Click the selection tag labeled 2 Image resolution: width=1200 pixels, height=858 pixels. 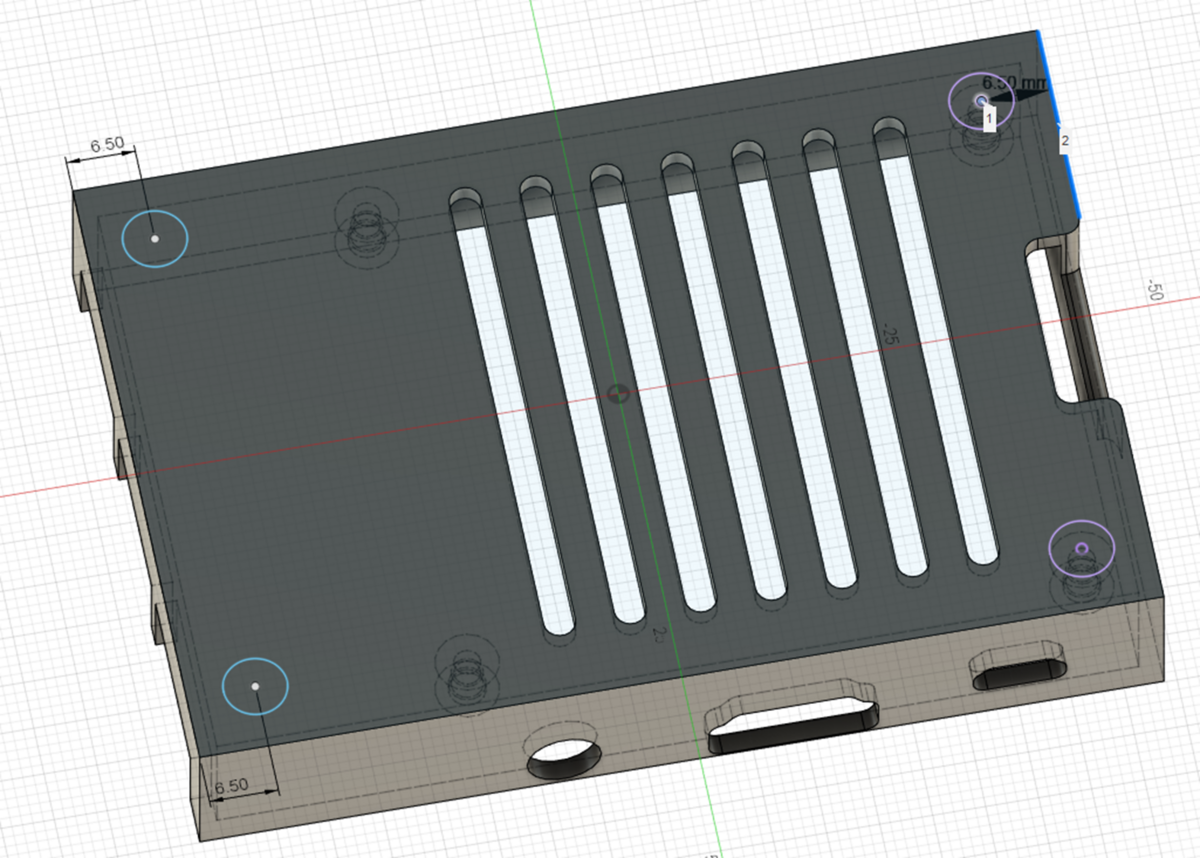[1065, 141]
